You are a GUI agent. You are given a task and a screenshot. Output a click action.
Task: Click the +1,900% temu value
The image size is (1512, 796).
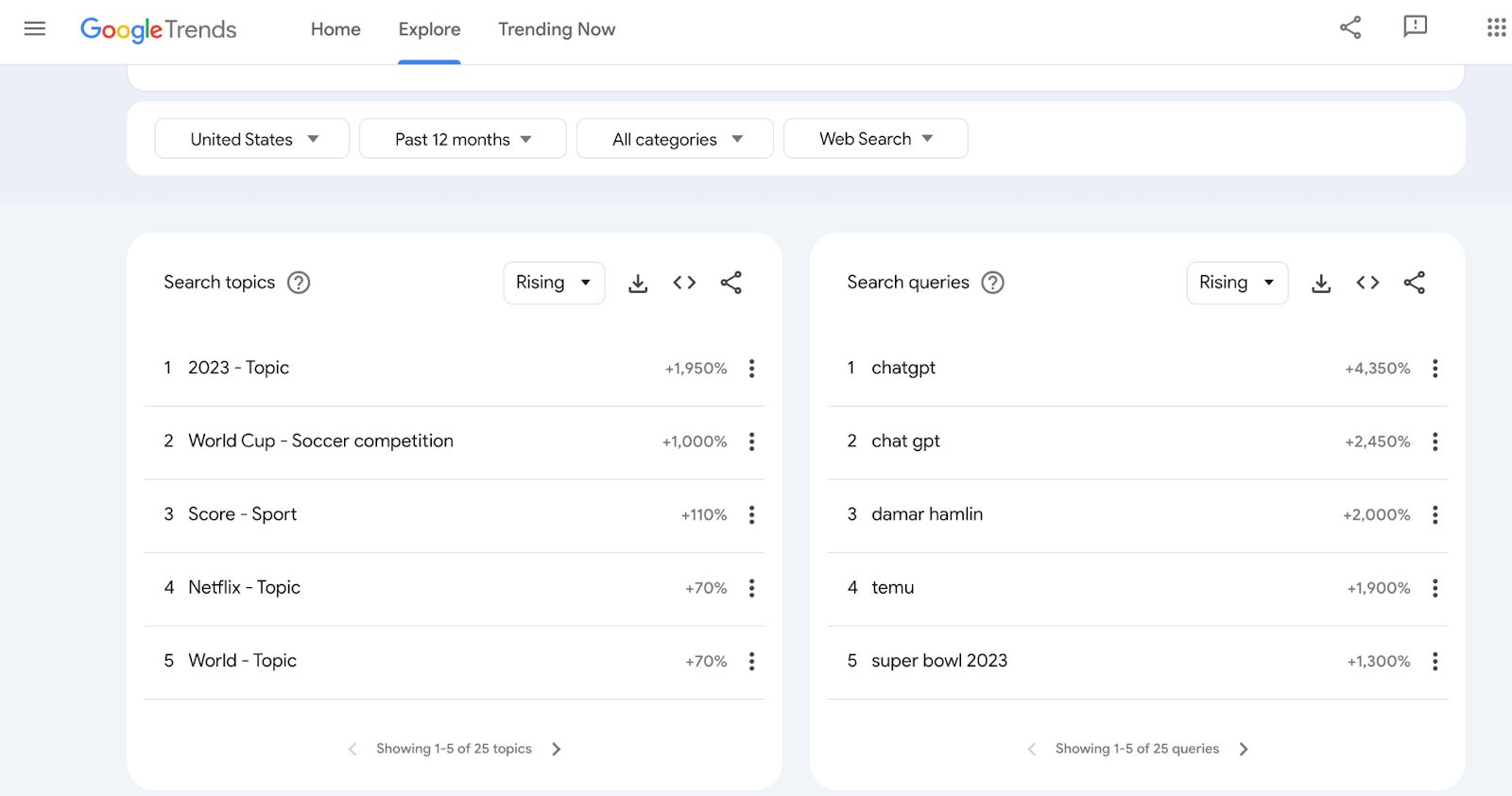click(x=1379, y=588)
